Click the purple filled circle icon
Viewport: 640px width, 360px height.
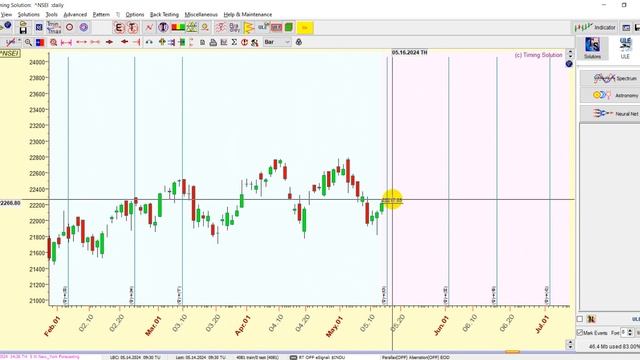84,28
